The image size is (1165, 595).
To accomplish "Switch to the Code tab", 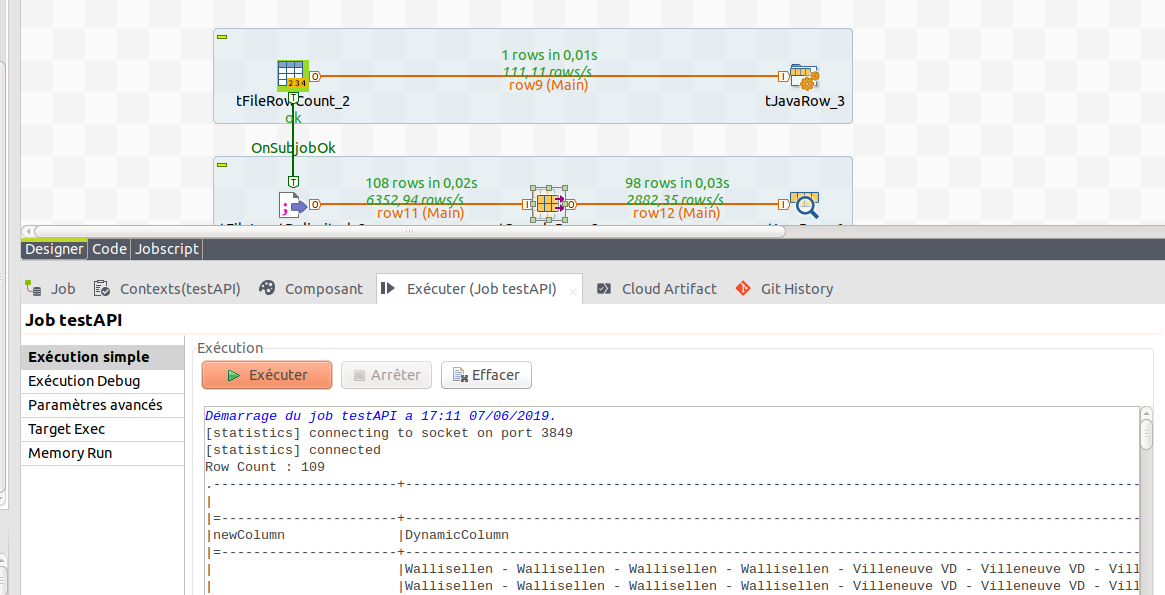I will pyautogui.click(x=109, y=248).
